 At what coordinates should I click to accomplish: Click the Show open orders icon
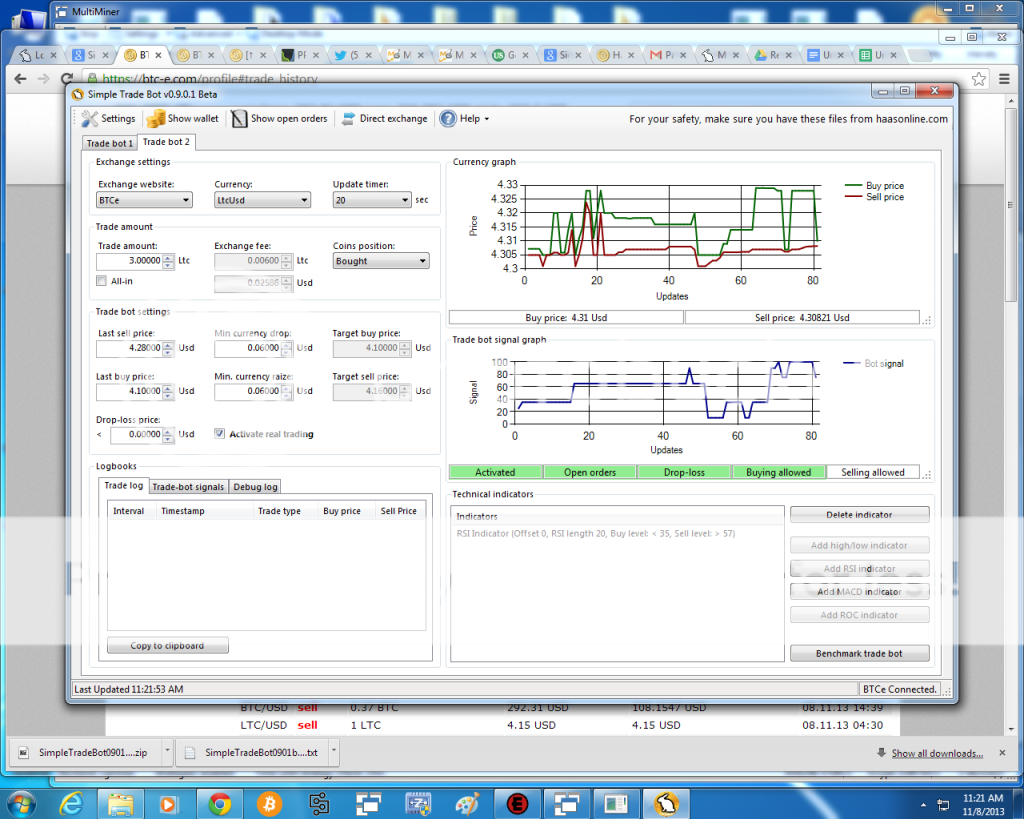click(x=239, y=119)
